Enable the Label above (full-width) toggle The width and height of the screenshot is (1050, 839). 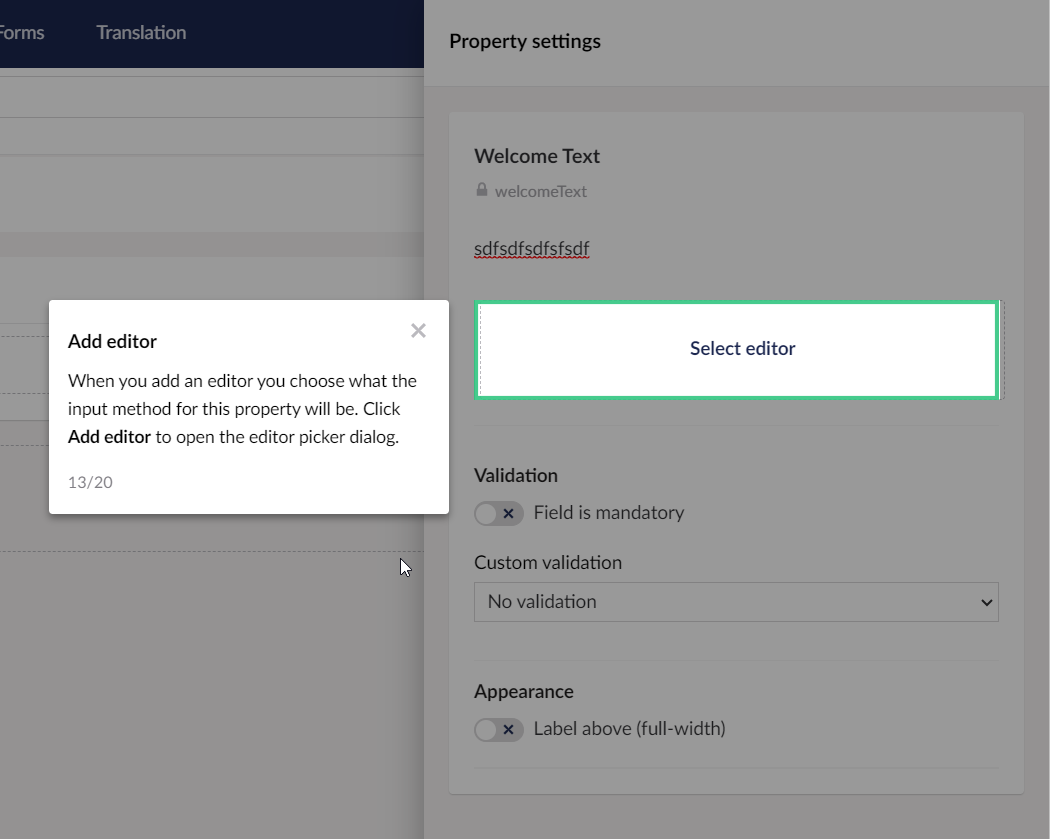point(498,729)
